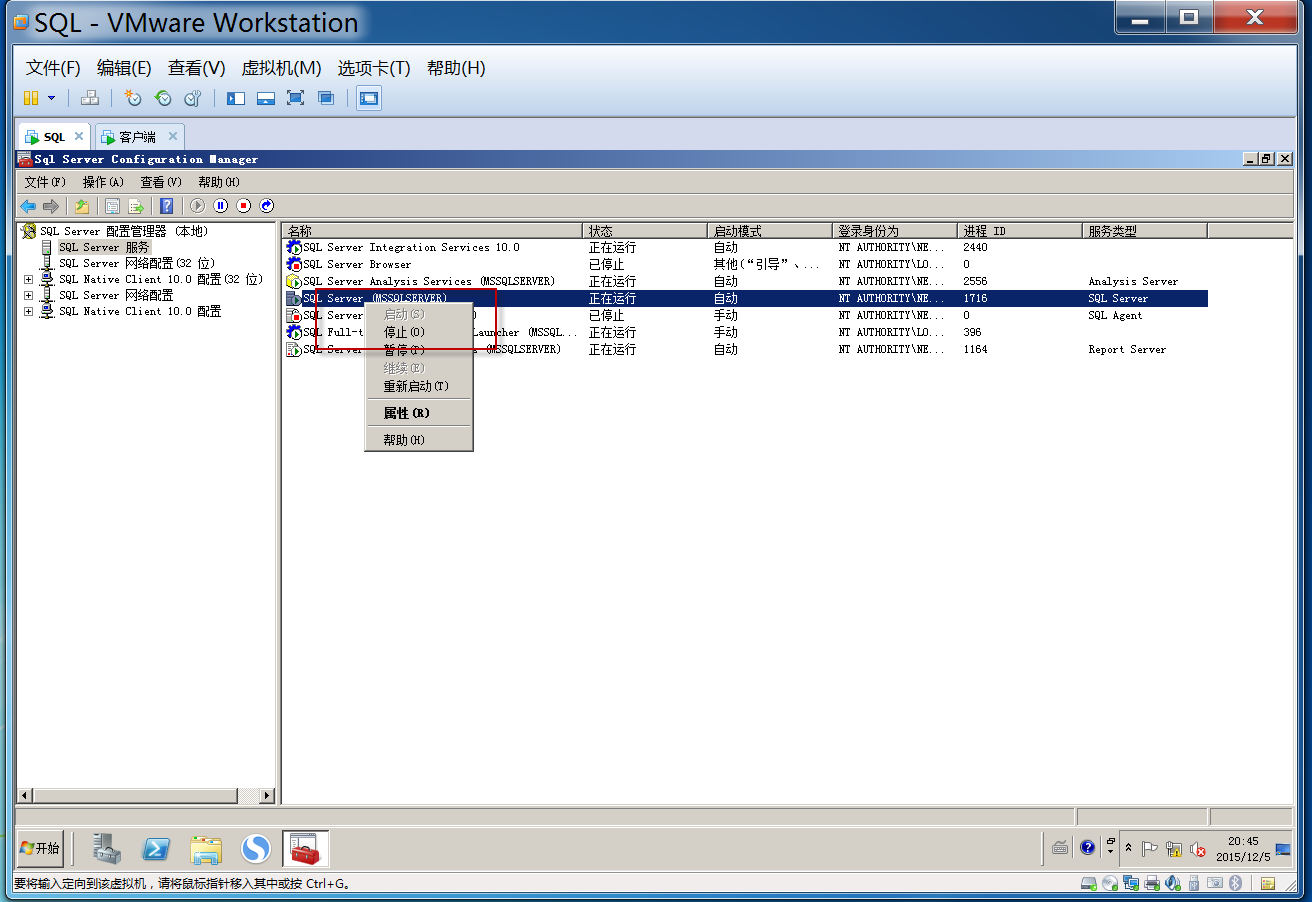Switch VMware to Unity mode
The height and width of the screenshot is (902, 1312).
[x=326, y=98]
